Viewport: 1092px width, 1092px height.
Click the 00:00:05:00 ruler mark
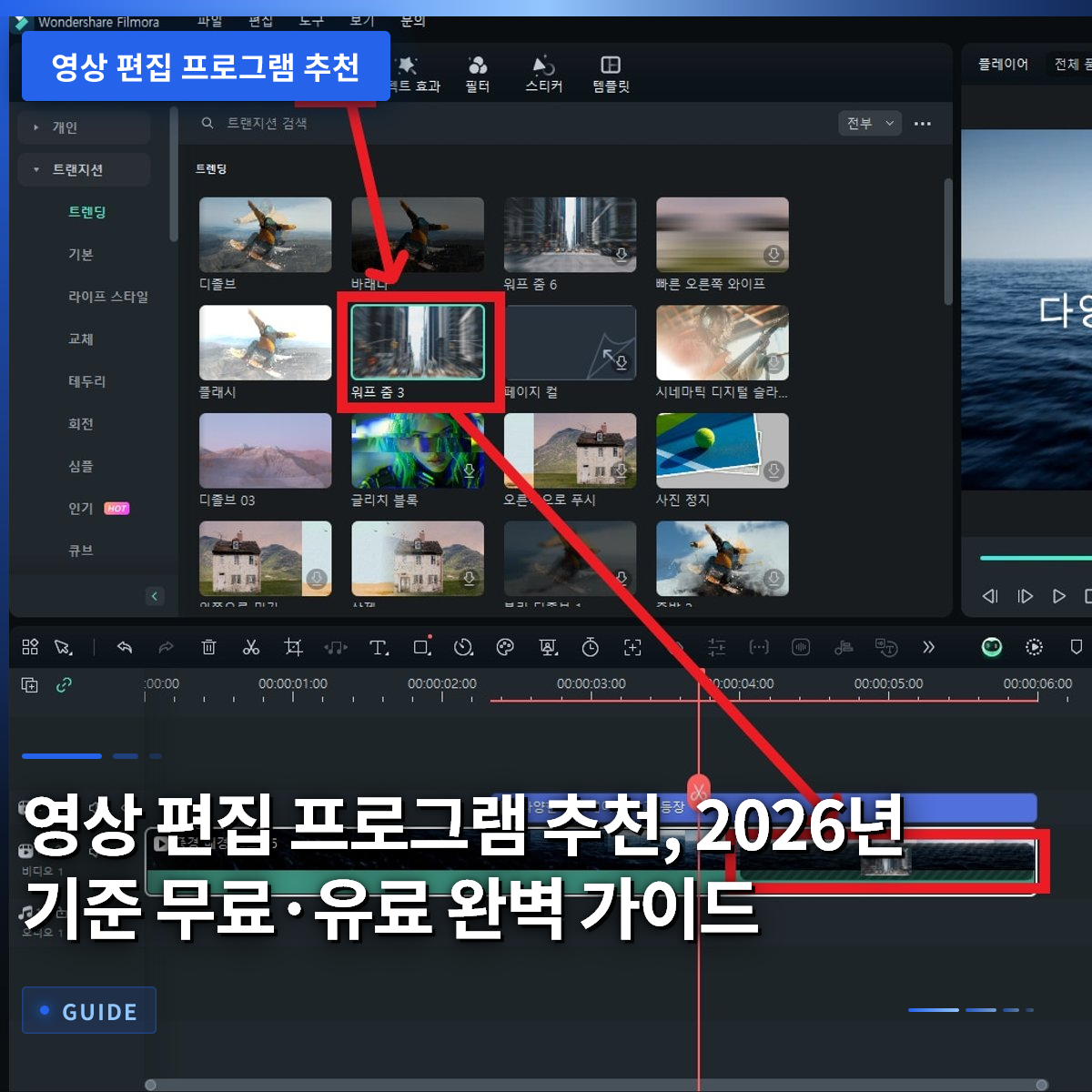pos(888,683)
